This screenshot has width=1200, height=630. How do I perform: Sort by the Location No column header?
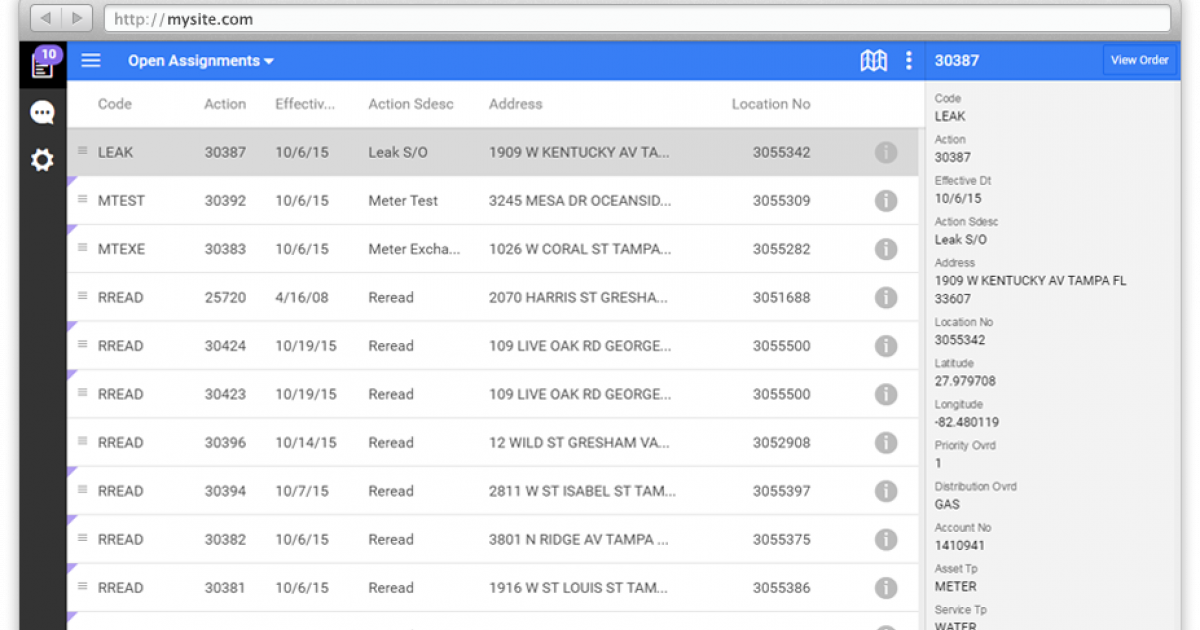[x=770, y=104]
